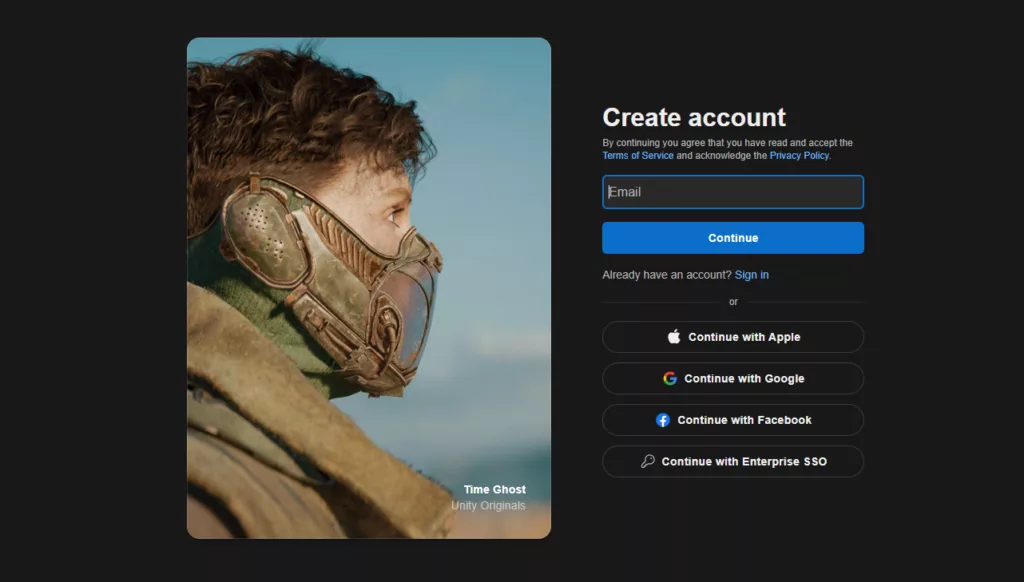Click the Apple logo icon

point(674,337)
